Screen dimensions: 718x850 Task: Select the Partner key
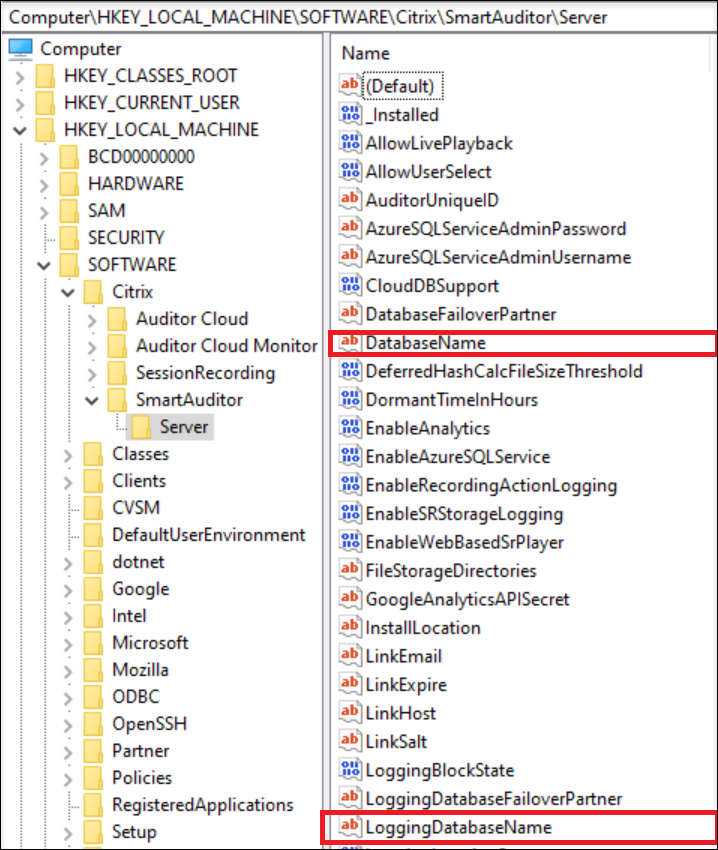click(140, 751)
